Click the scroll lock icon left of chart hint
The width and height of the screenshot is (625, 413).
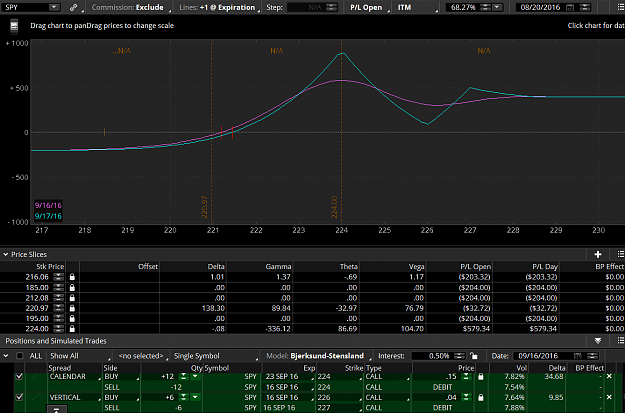pos(14,27)
